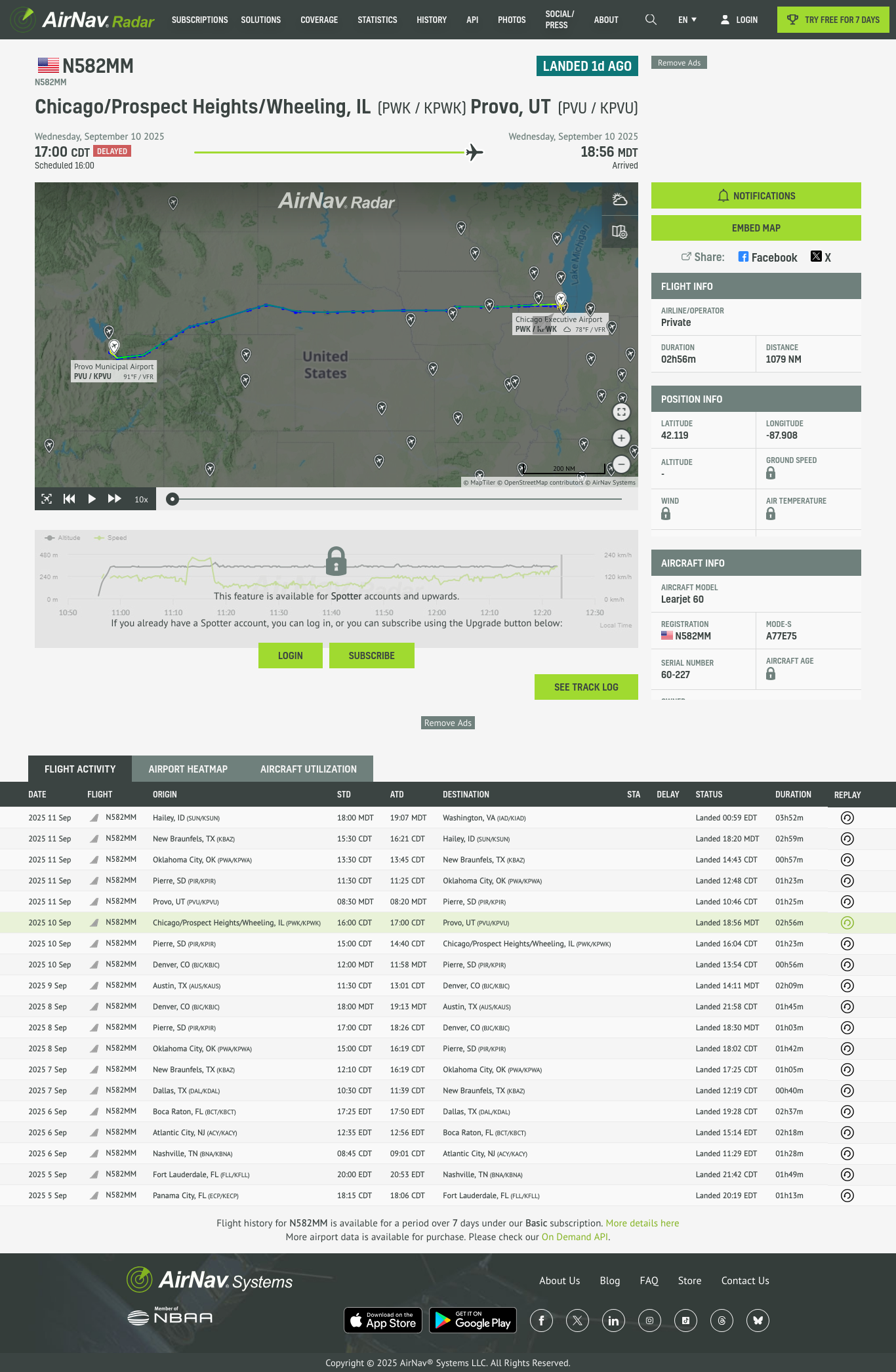
Task: Click the Subscribe button under chart
Action: (372, 655)
